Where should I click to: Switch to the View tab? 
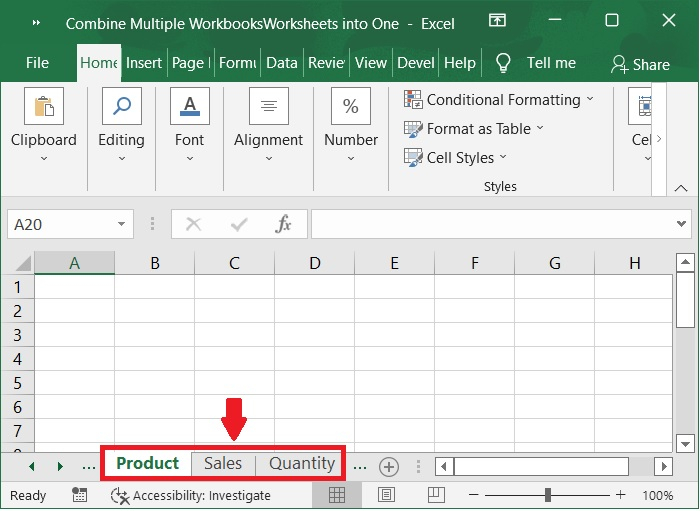pos(371,63)
